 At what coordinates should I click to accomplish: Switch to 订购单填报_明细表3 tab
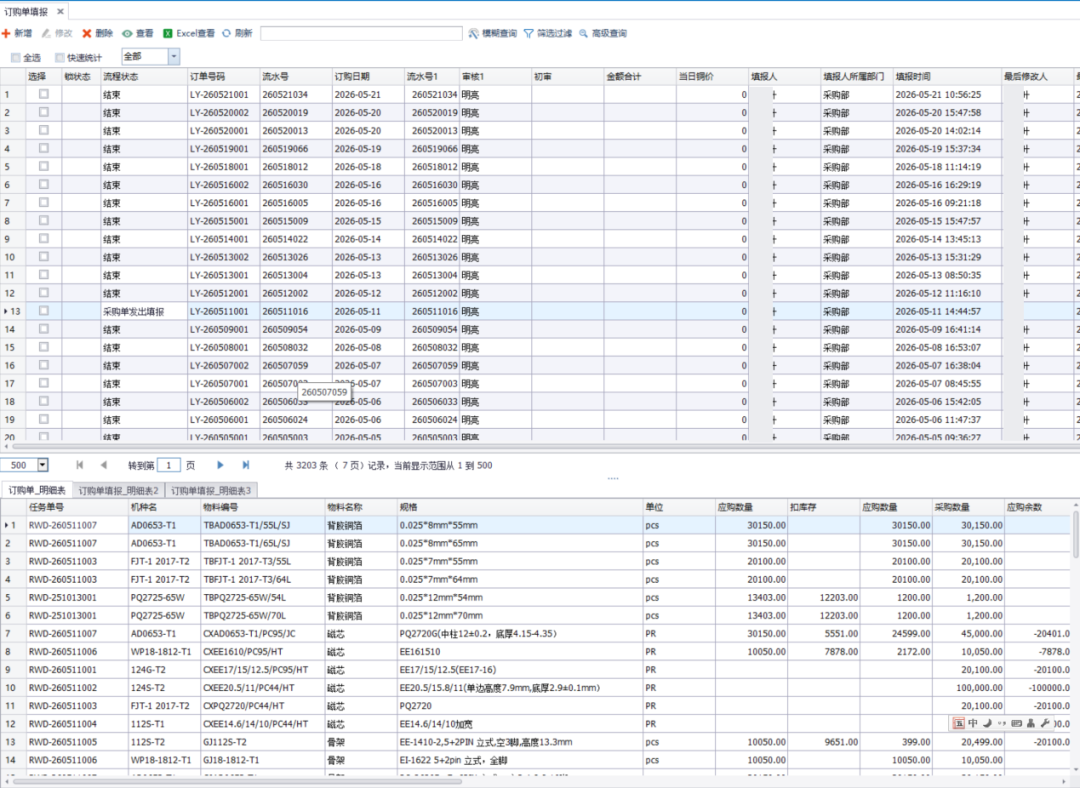tap(211, 490)
